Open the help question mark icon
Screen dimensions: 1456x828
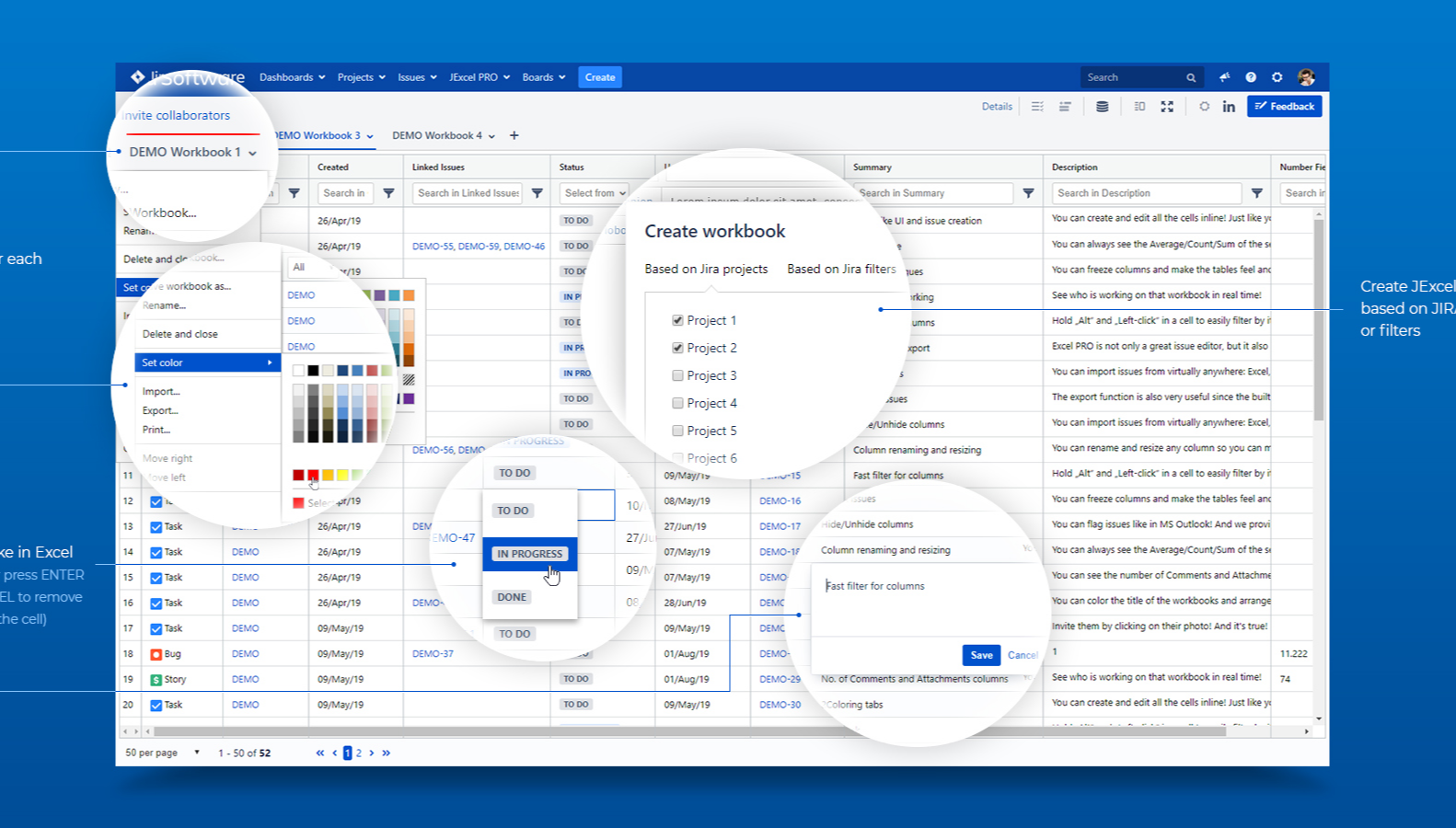click(x=1251, y=77)
